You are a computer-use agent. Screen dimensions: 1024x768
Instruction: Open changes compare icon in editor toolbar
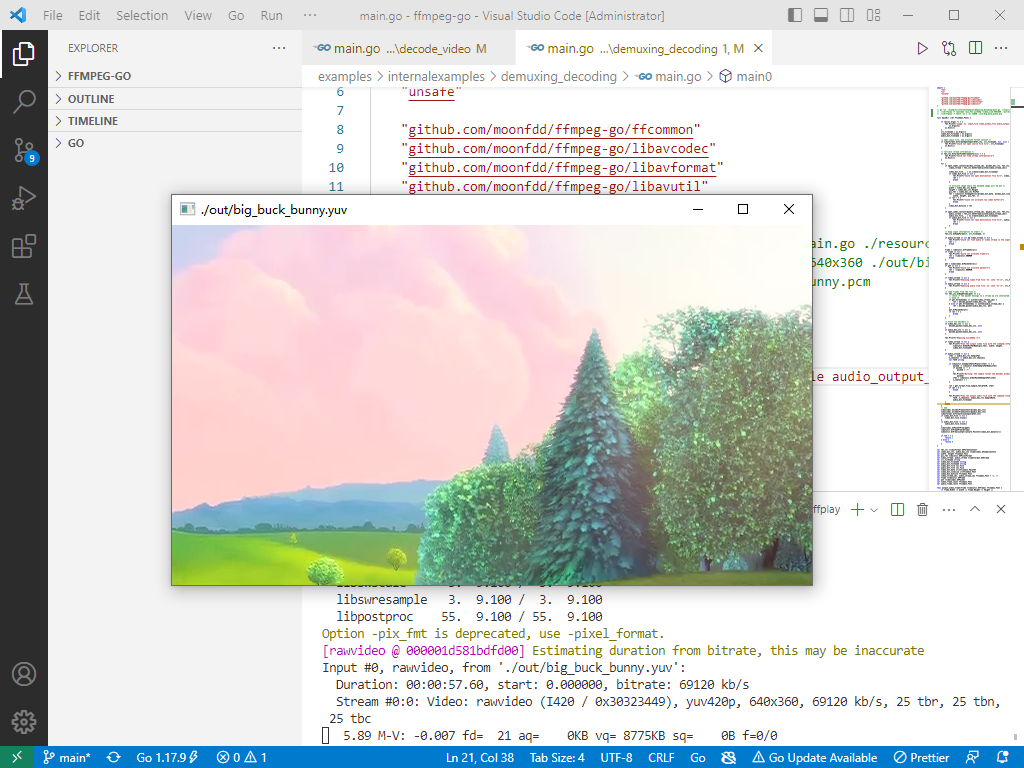[x=949, y=48]
